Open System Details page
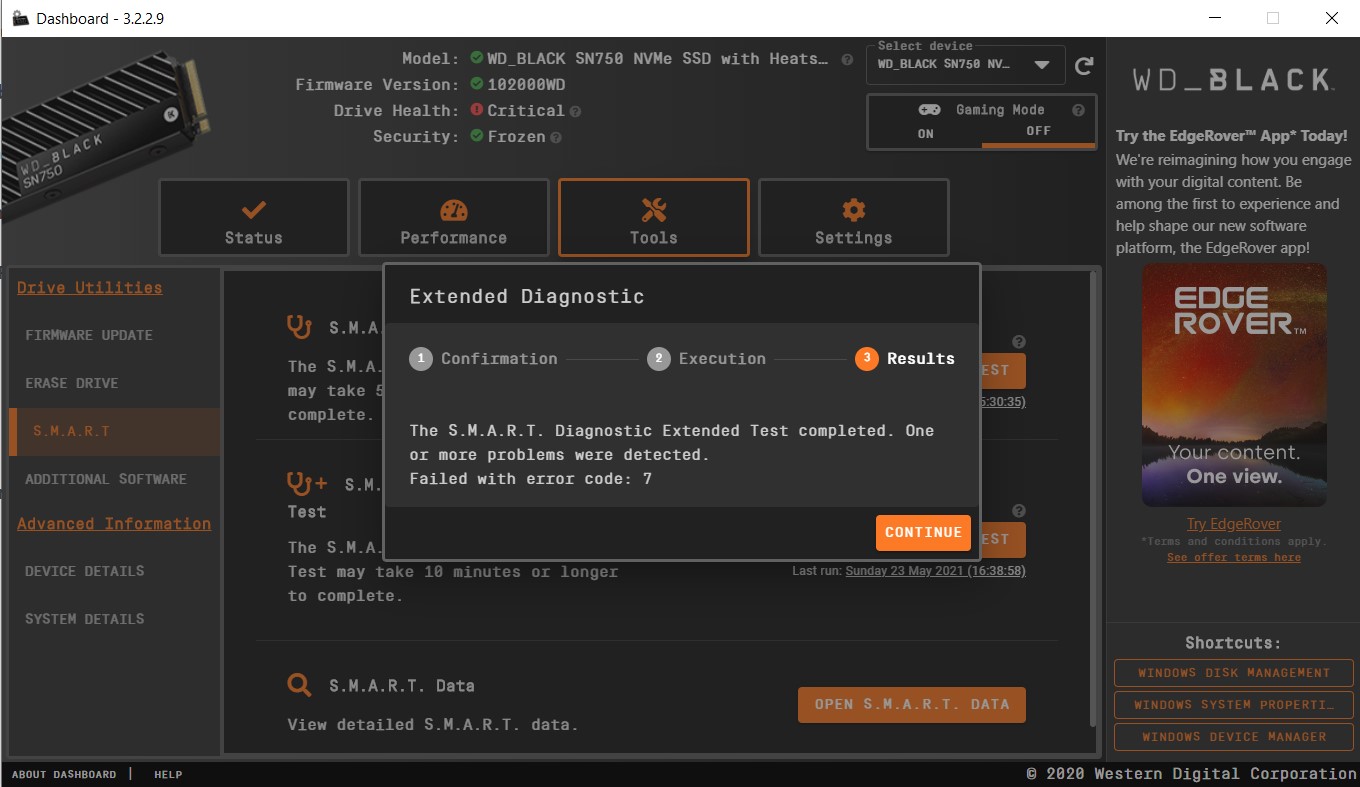This screenshot has width=1360, height=787. pyautogui.click(x=85, y=619)
